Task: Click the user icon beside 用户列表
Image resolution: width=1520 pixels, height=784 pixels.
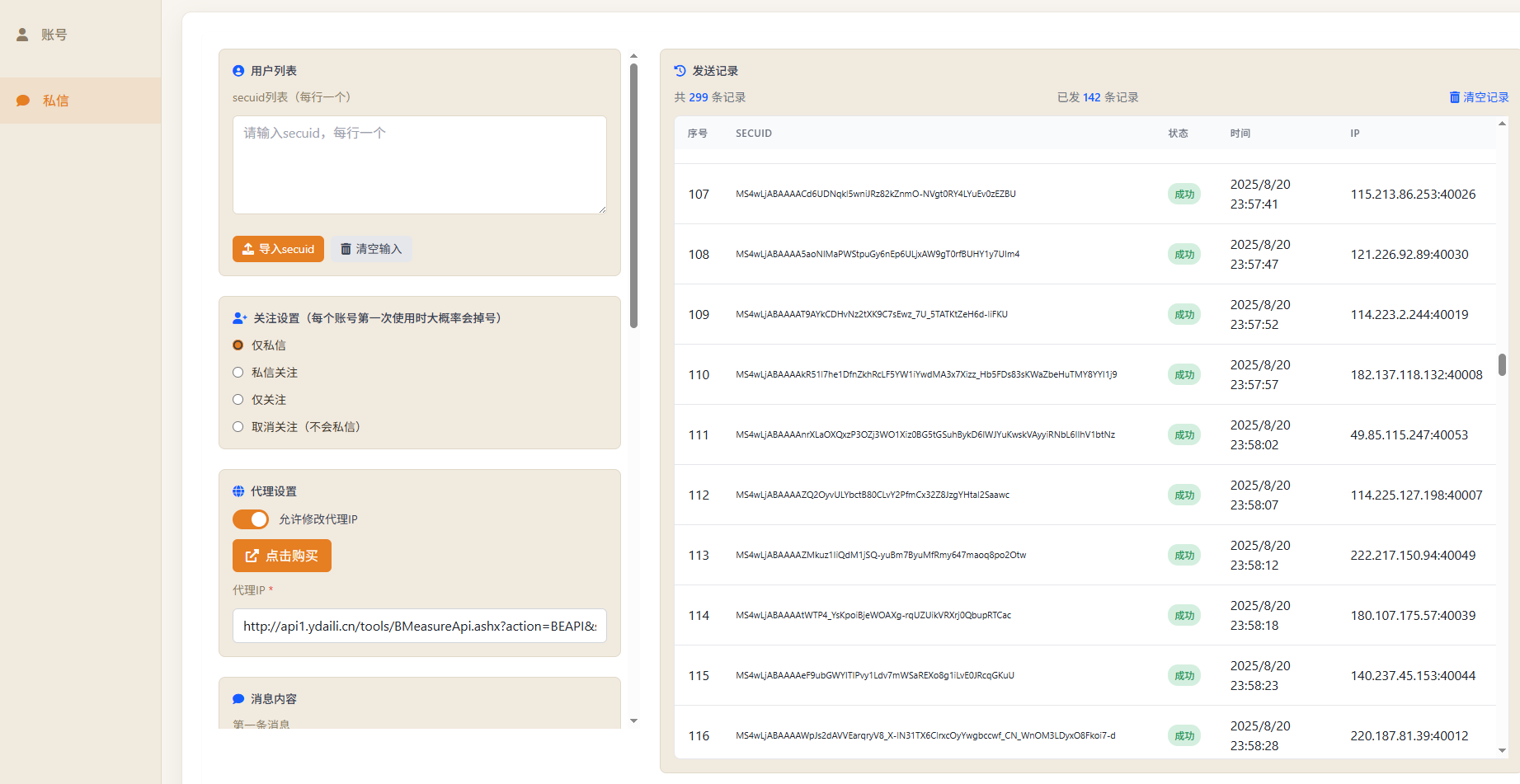Action: (x=238, y=71)
